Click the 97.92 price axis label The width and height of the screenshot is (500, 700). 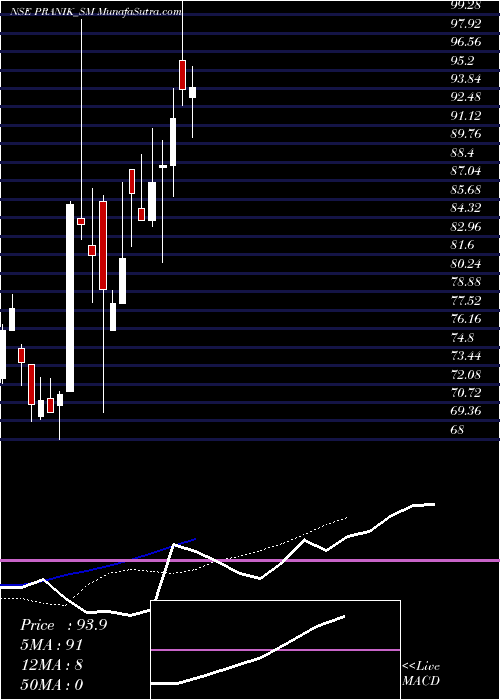(466, 23)
